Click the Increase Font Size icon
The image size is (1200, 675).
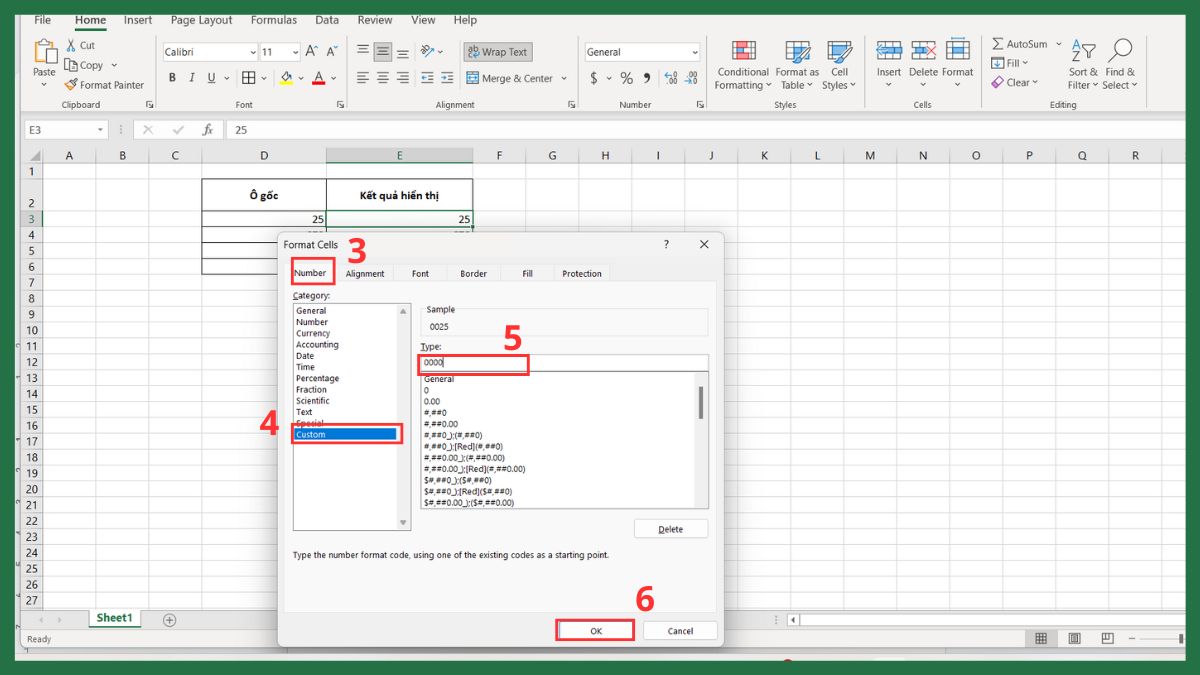312,52
